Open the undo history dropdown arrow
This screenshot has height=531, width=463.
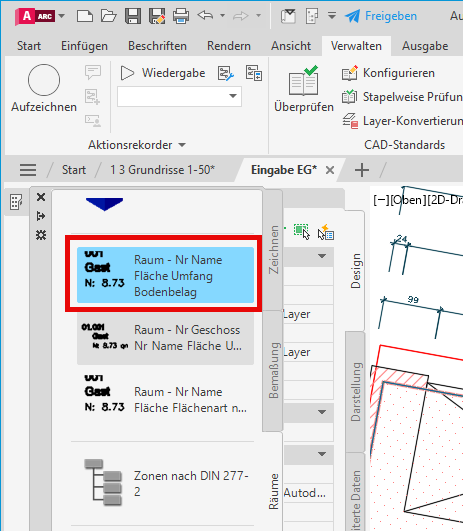[x=222, y=16]
